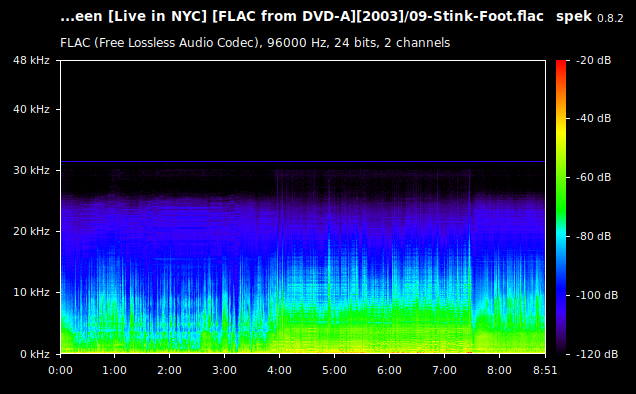Click the '-40 dB' scale label
Screen dimensions: 636x394
[x=593, y=118]
